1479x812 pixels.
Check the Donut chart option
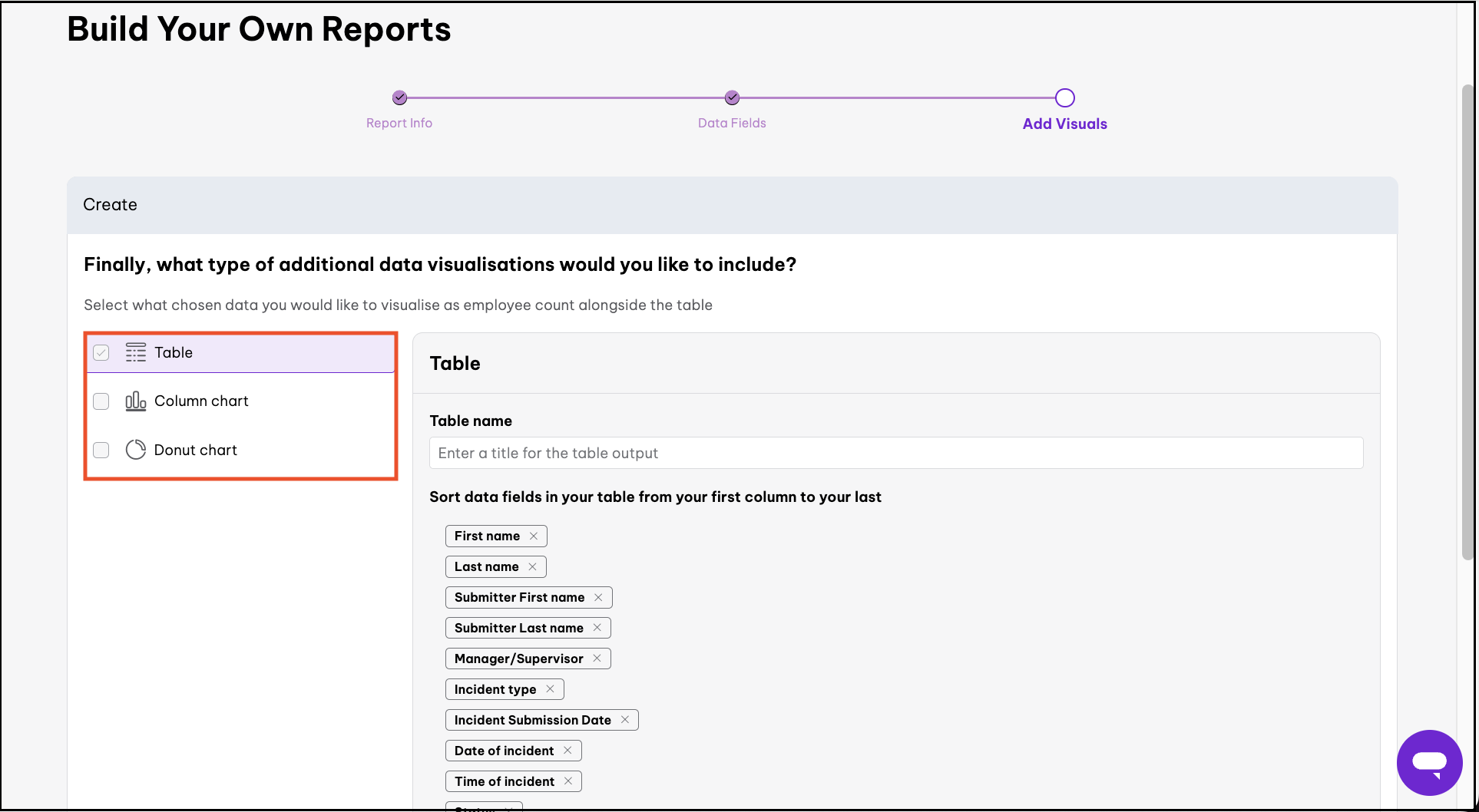click(101, 450)
